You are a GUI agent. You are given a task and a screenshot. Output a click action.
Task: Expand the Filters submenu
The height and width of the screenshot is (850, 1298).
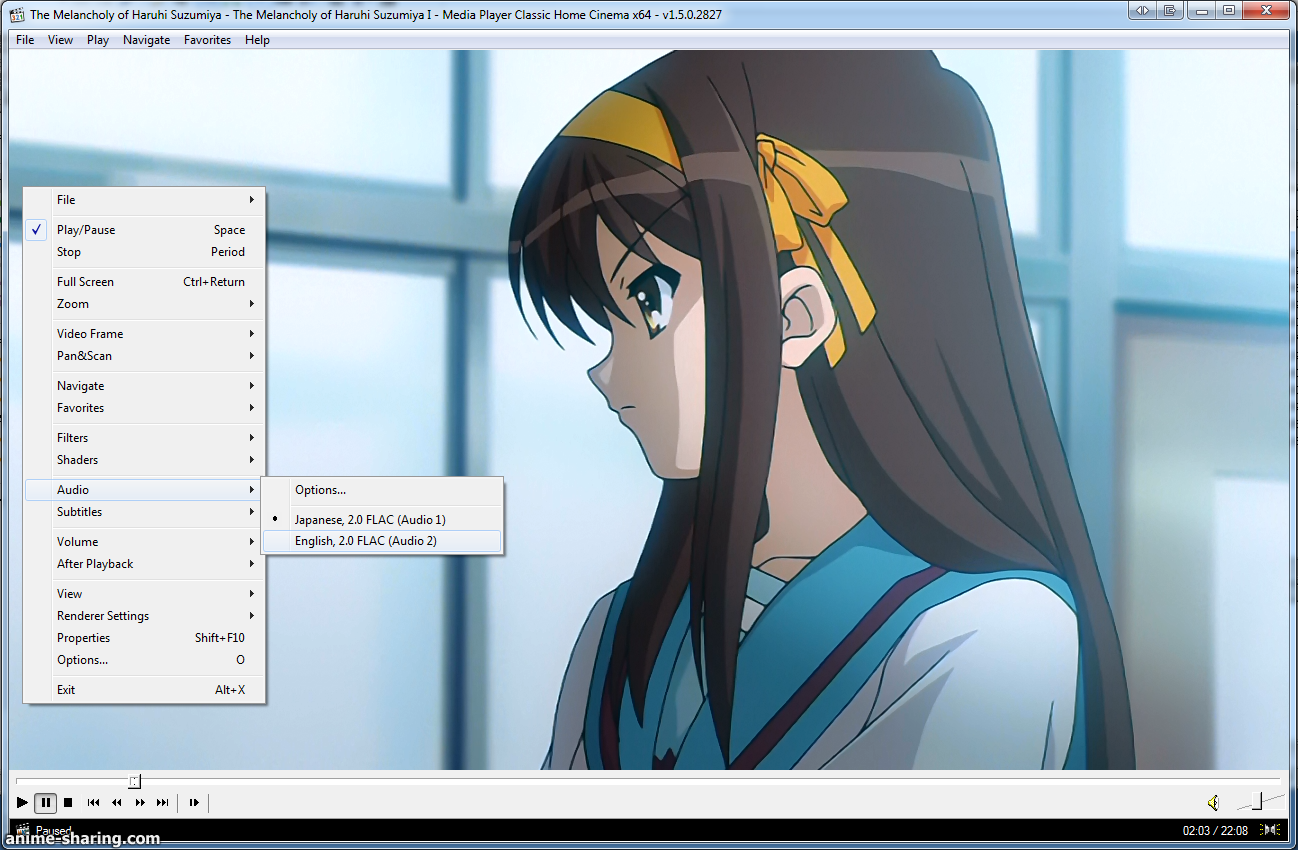click(144, 438)
